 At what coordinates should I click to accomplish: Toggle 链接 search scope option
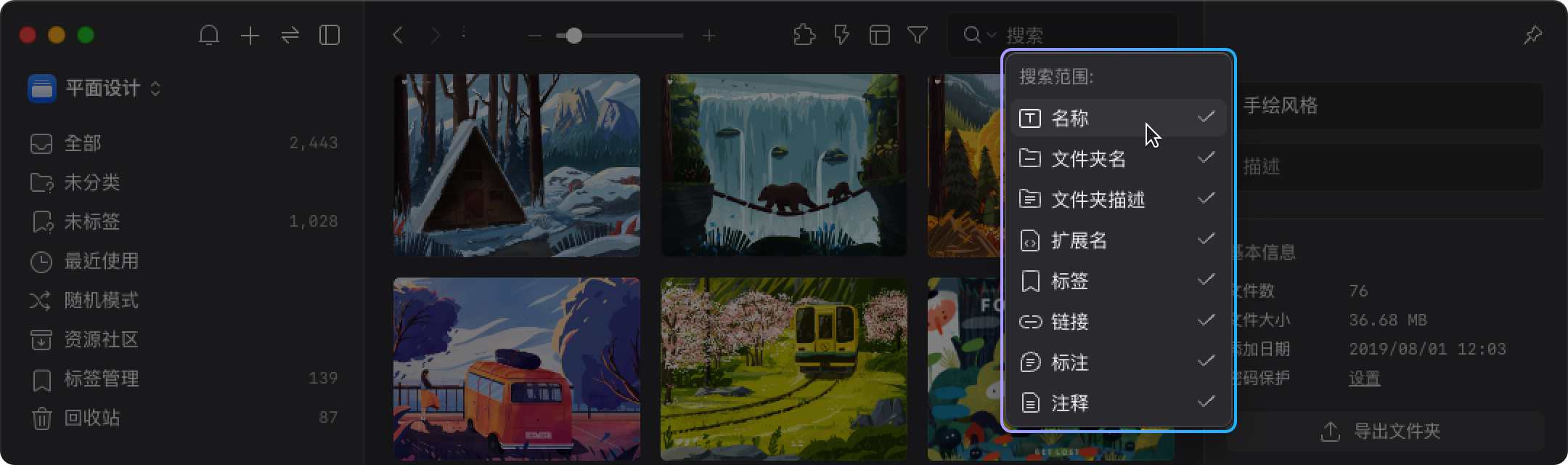click(1118, 321)
